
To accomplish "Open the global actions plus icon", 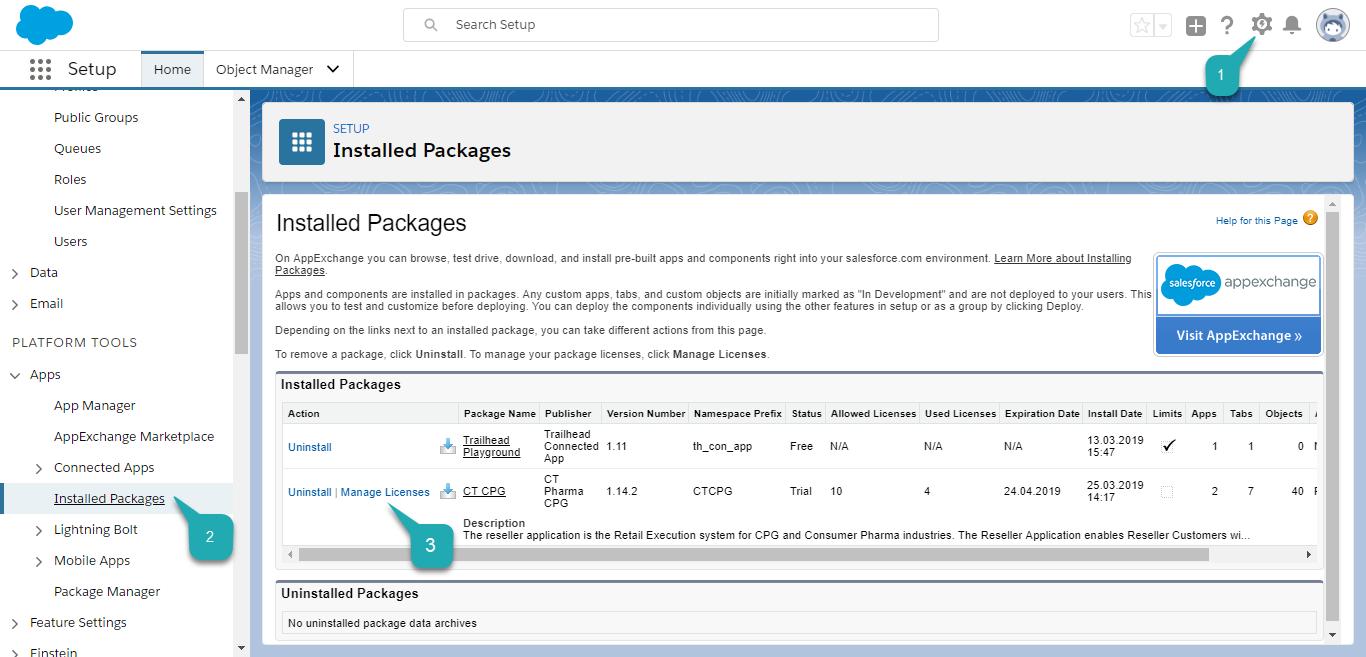I will tap(1196, 26).
